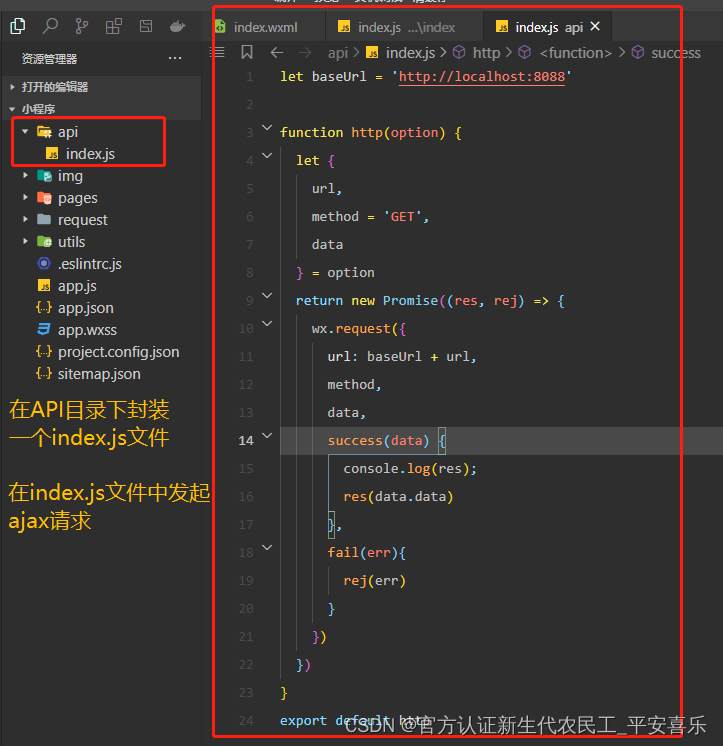The height and width of the screenshot is (746, 723).
Task: Expand the utils folder
Action: (x=25, y=241)
